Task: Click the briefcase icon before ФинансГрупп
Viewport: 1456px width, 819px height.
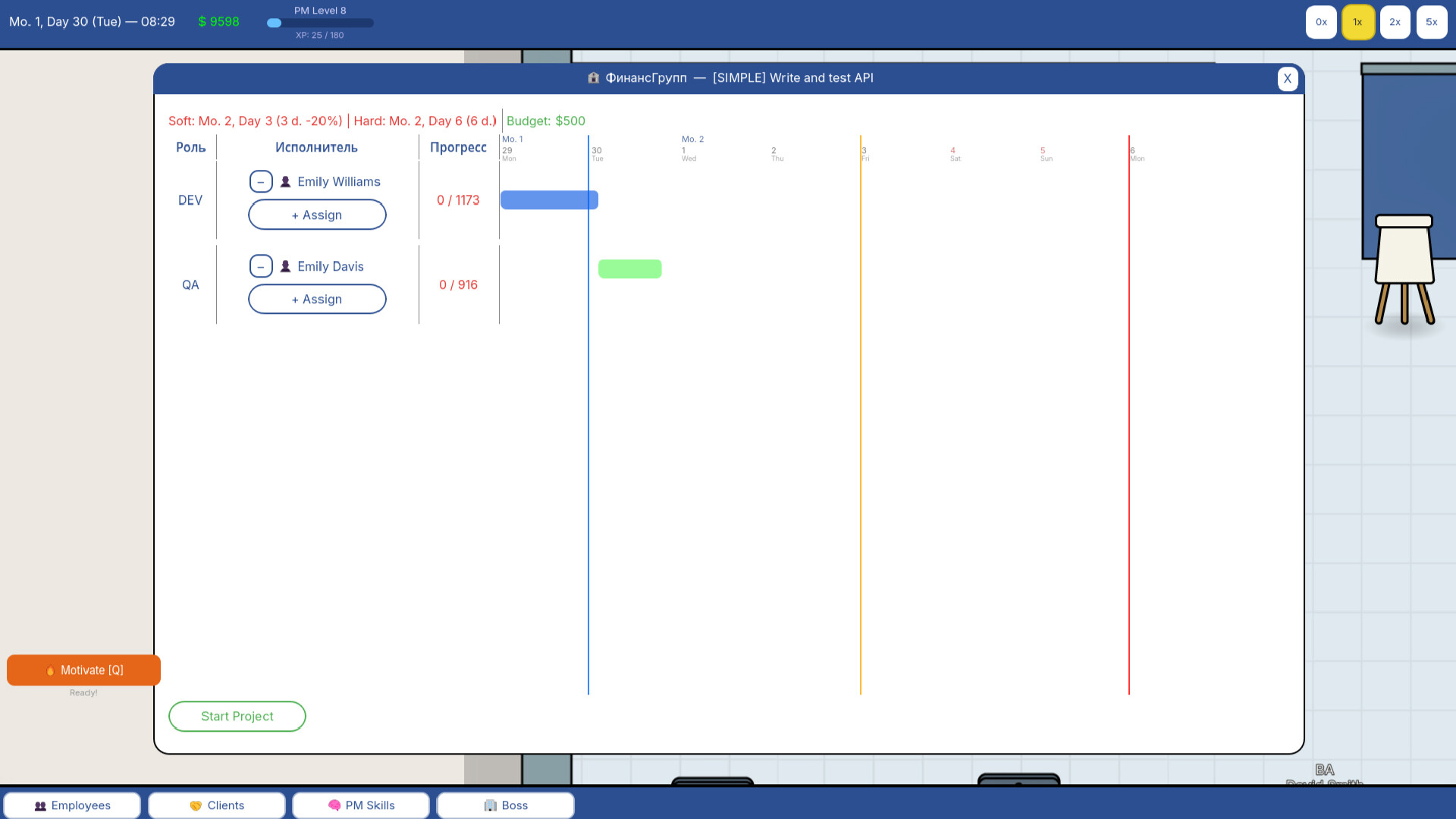Action: (x=592, y=77)
